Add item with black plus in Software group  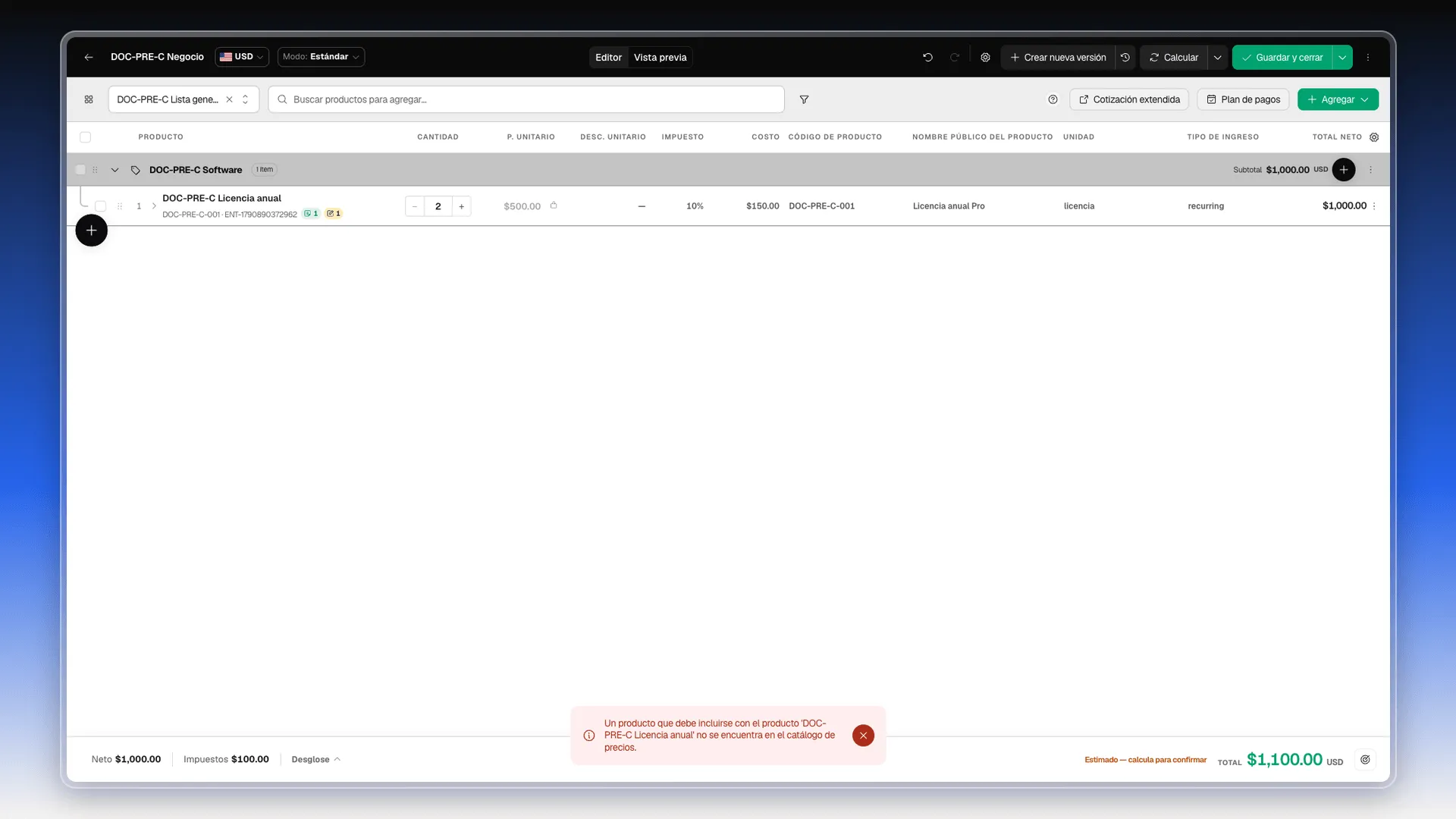pyautogui.click(x=1344, y=169)
